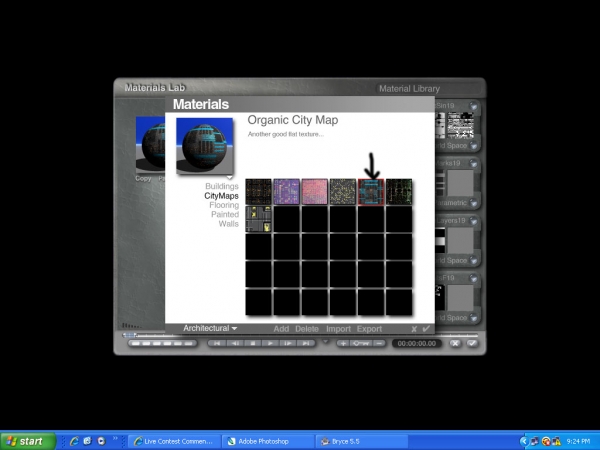This screenshot has height=450, width=600.
Task: Open the animation options triangle menu
Action: pyautogui.click(x=326, y=341)
